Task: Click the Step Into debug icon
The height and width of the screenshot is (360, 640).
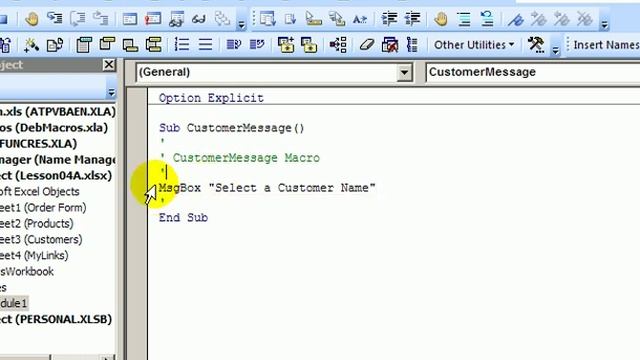Action: 54,19
